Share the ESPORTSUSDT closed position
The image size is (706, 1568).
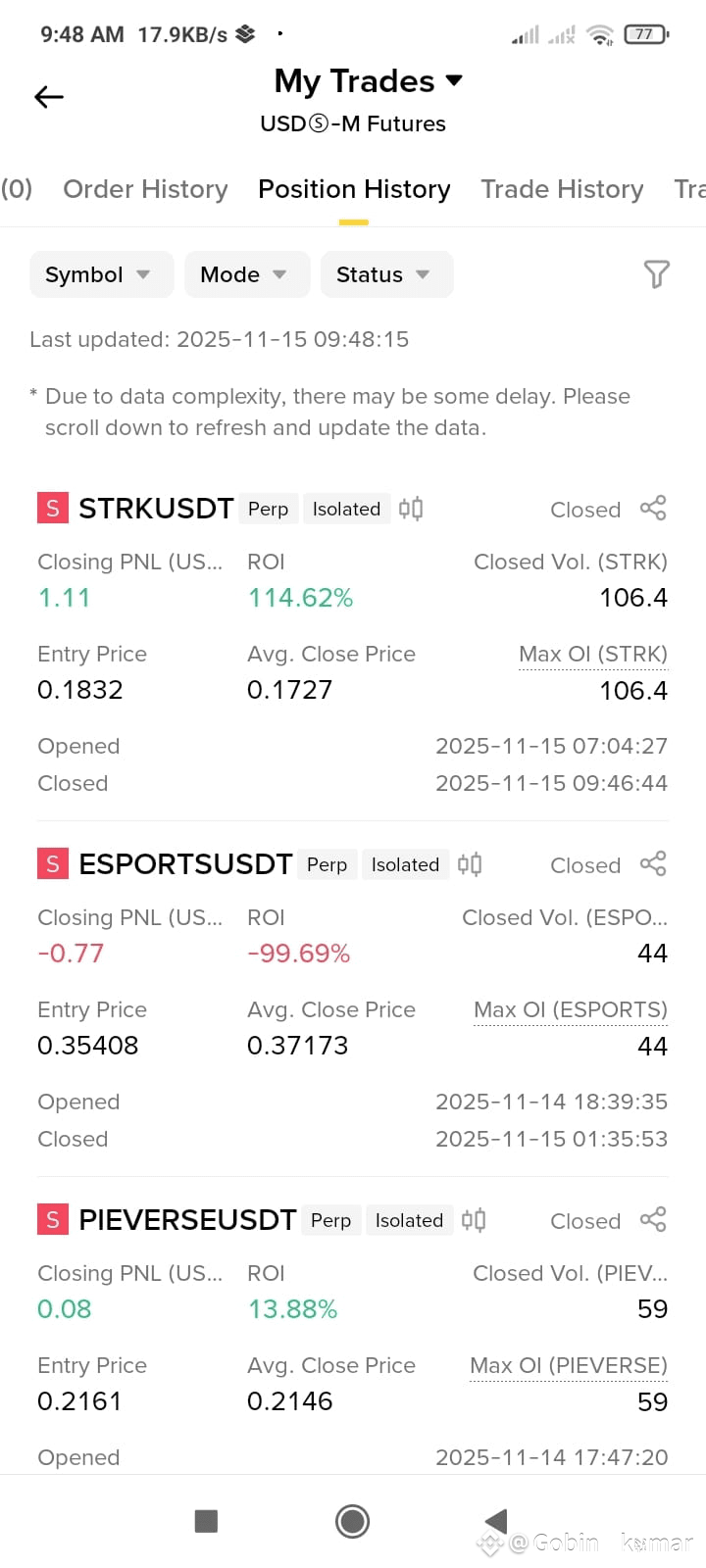point(653,863)
